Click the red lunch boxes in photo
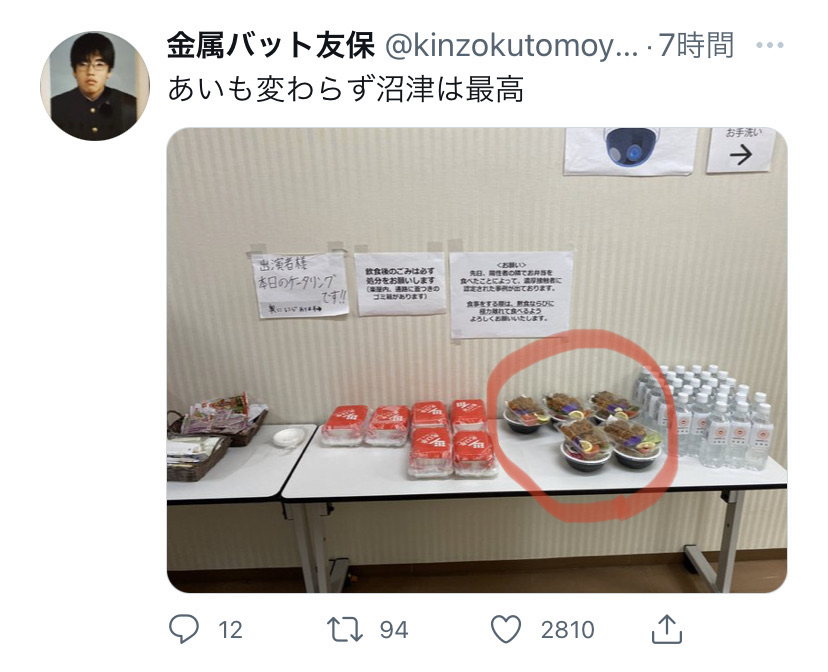Screen dimensions: 828x672 410,438
